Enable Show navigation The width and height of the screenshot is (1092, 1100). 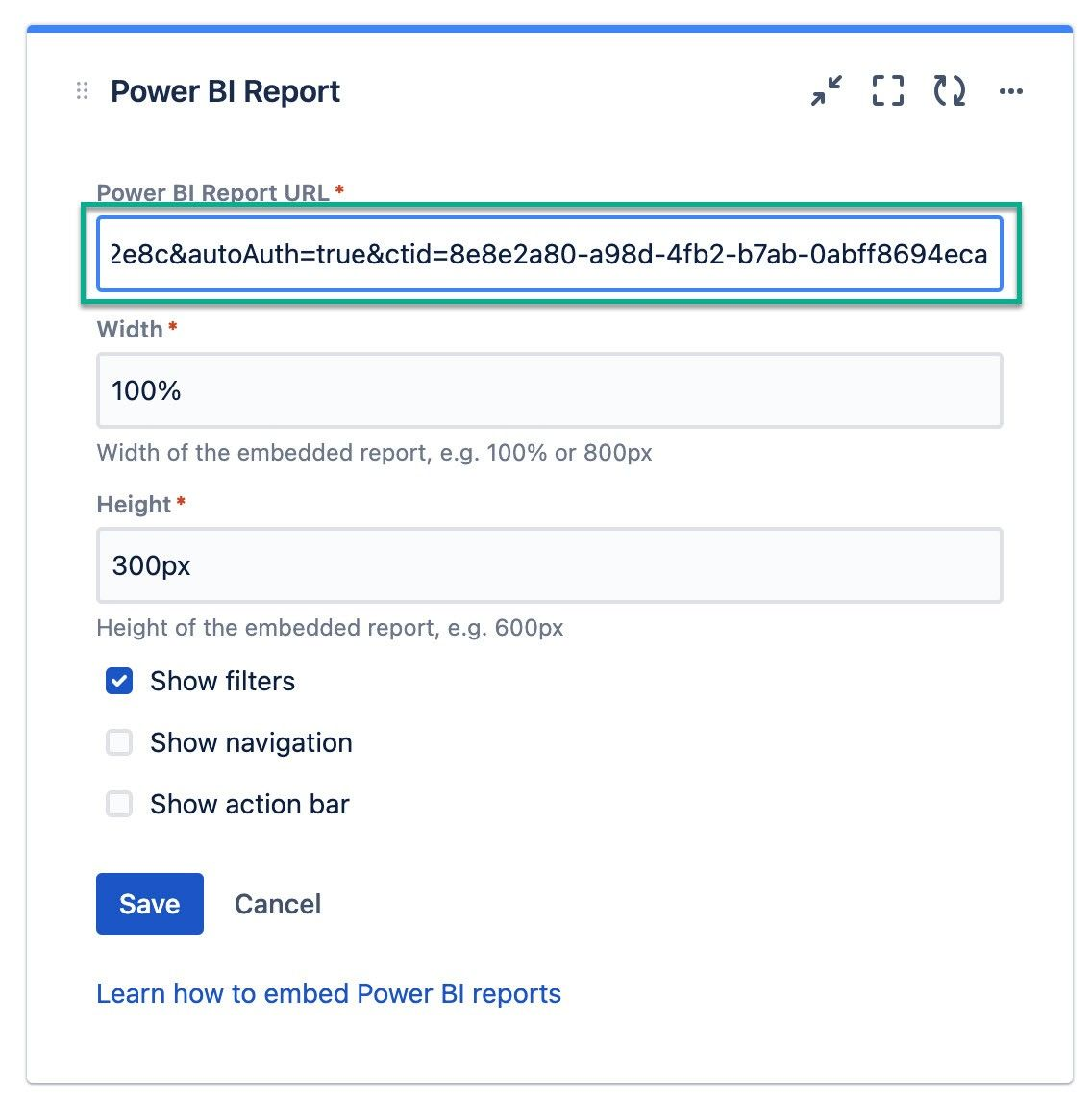click(118, 742)
